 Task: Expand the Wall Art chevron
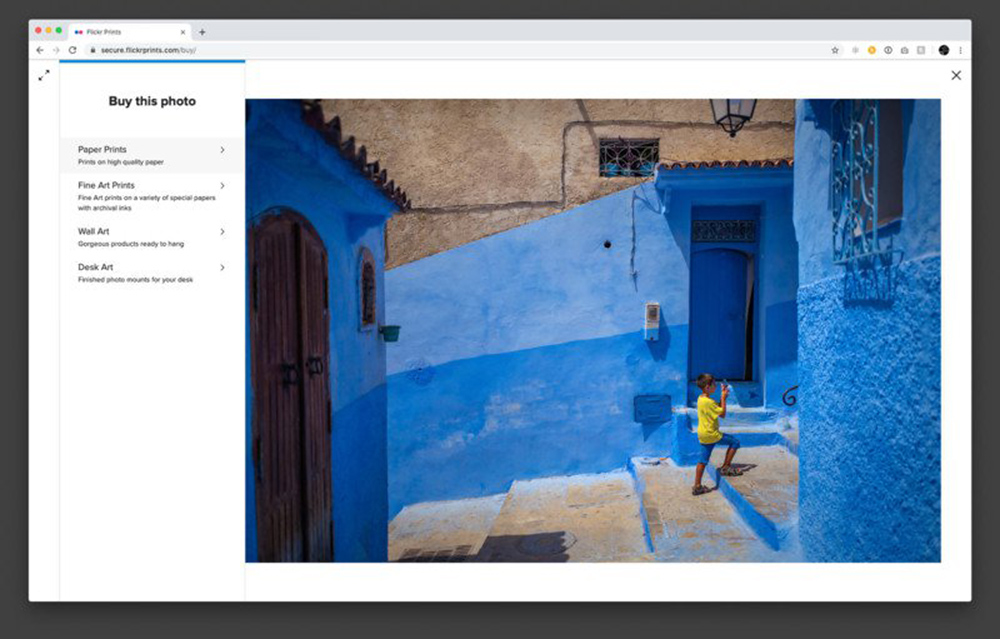point(222,232)
